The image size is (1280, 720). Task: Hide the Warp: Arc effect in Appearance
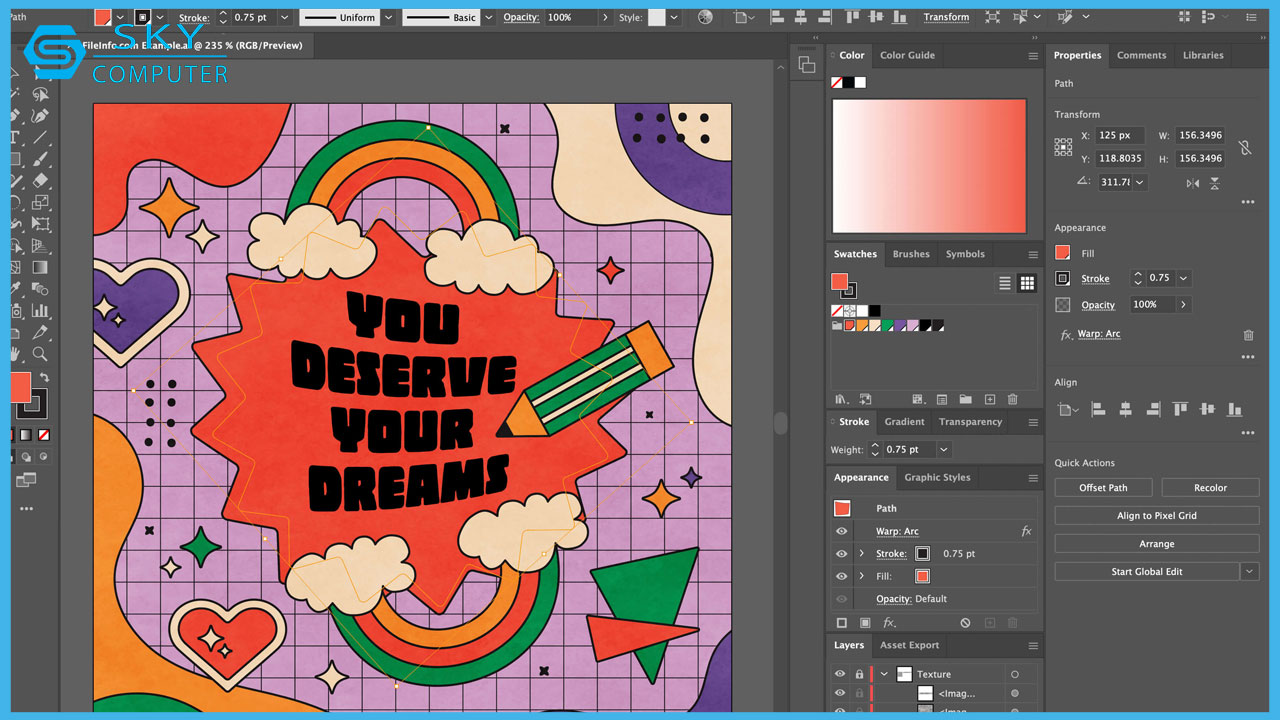[x=840, y=531]
